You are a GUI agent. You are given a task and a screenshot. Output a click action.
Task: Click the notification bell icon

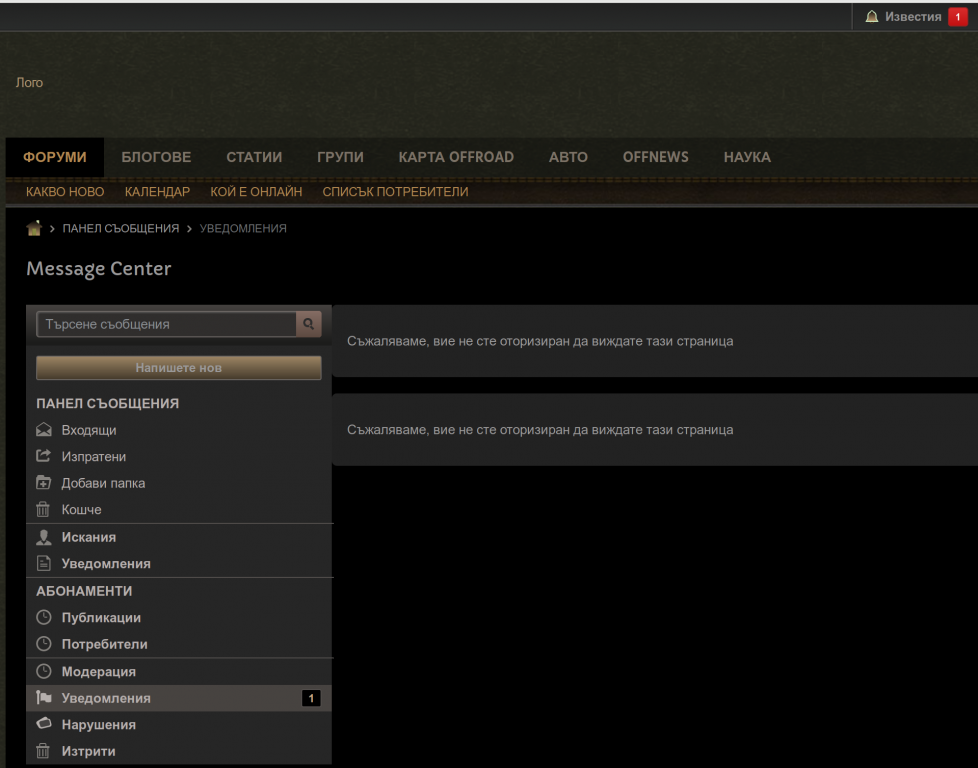[x=871, y=17]
